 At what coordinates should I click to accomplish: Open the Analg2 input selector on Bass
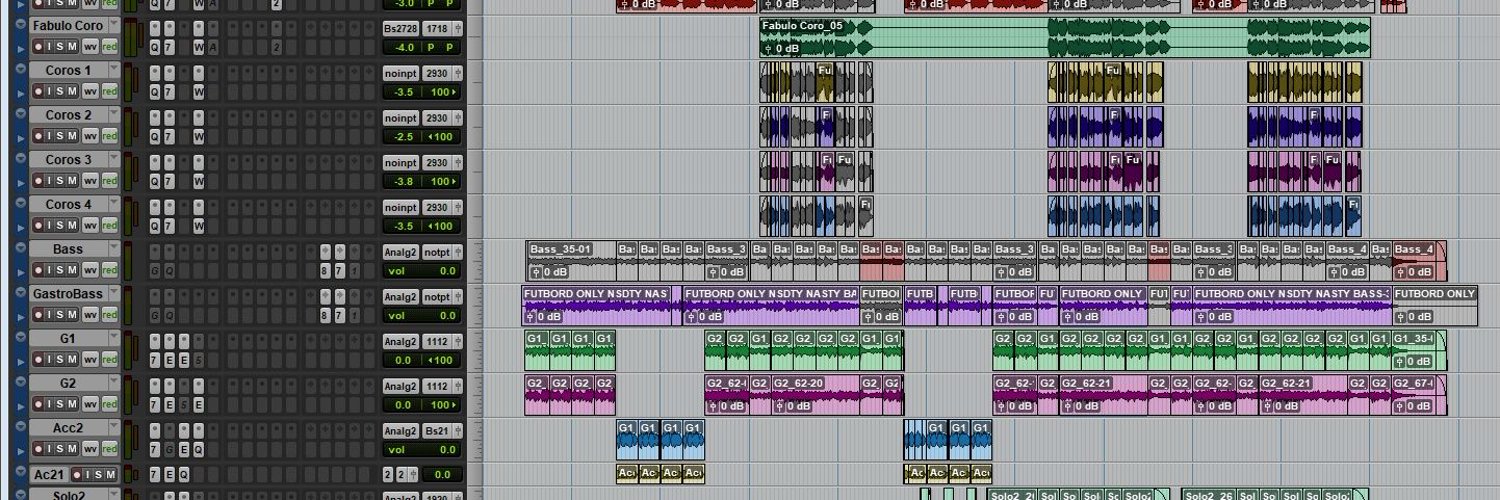click(x=400, y=252)
